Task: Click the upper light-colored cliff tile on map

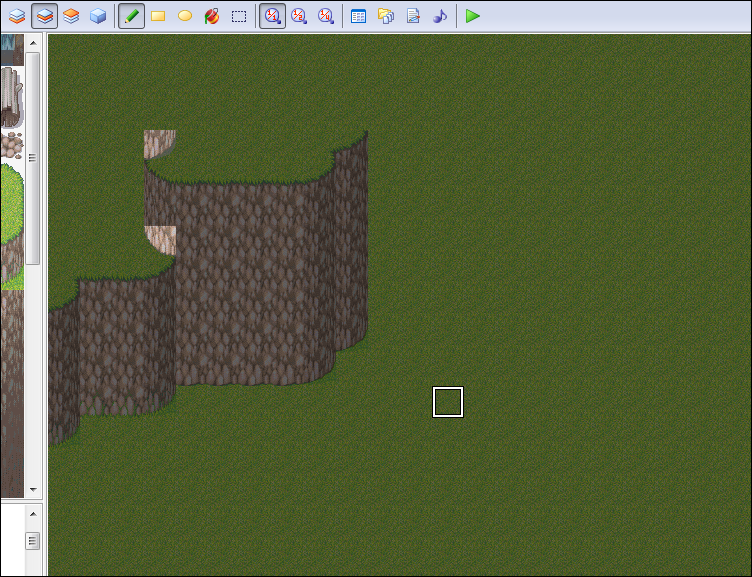Action: [x=160, y=144]
